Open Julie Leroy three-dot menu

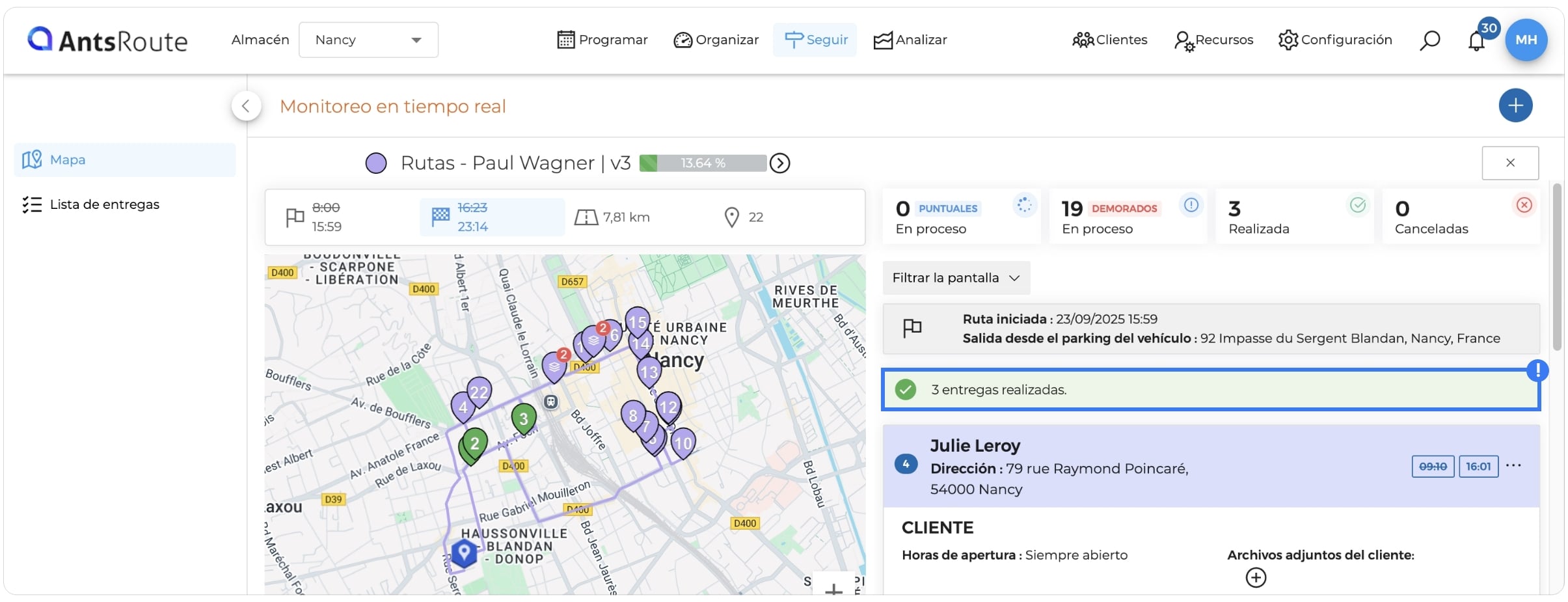pos(1513,465)
